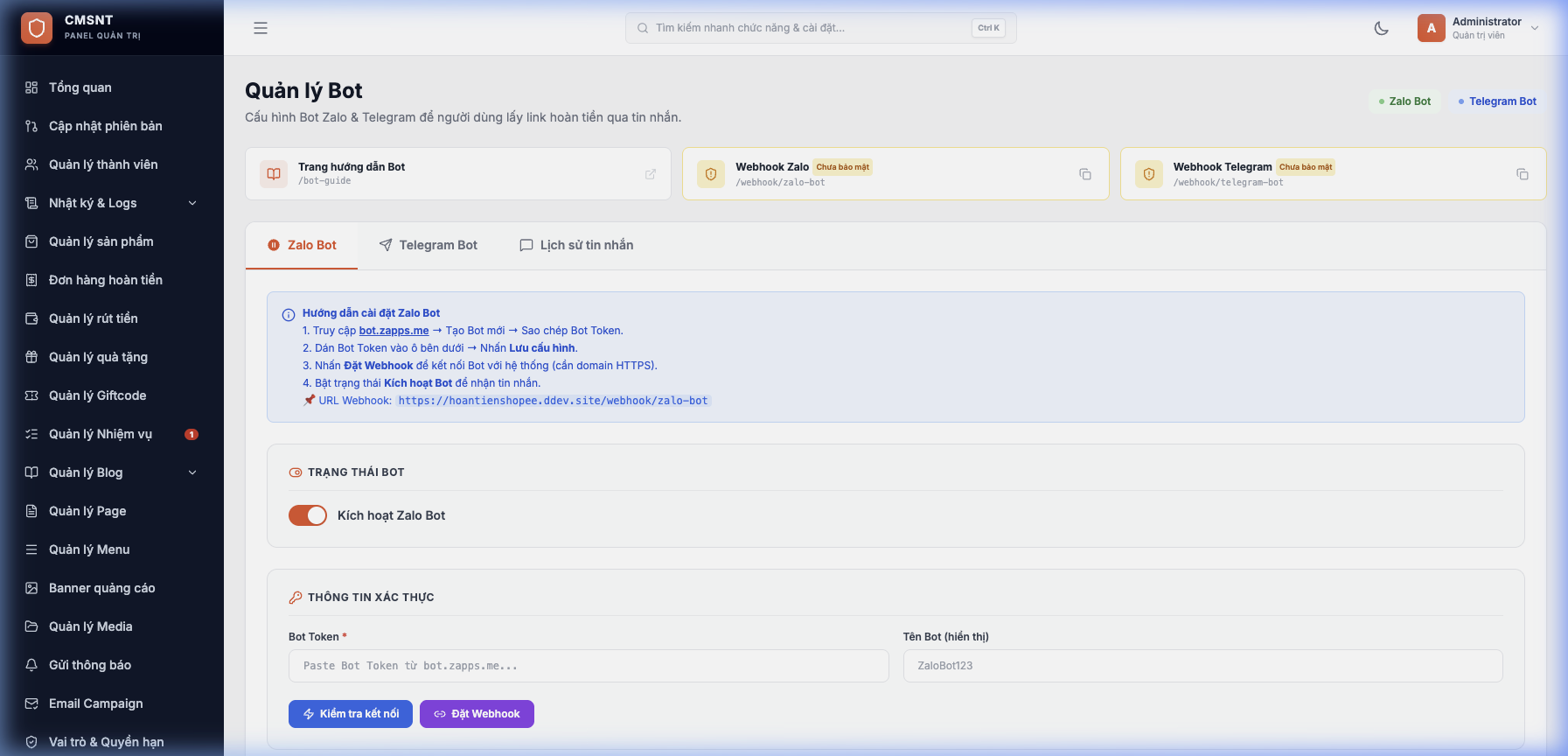Click the Tên Bot (hiển thị) field

point(1202,666)
